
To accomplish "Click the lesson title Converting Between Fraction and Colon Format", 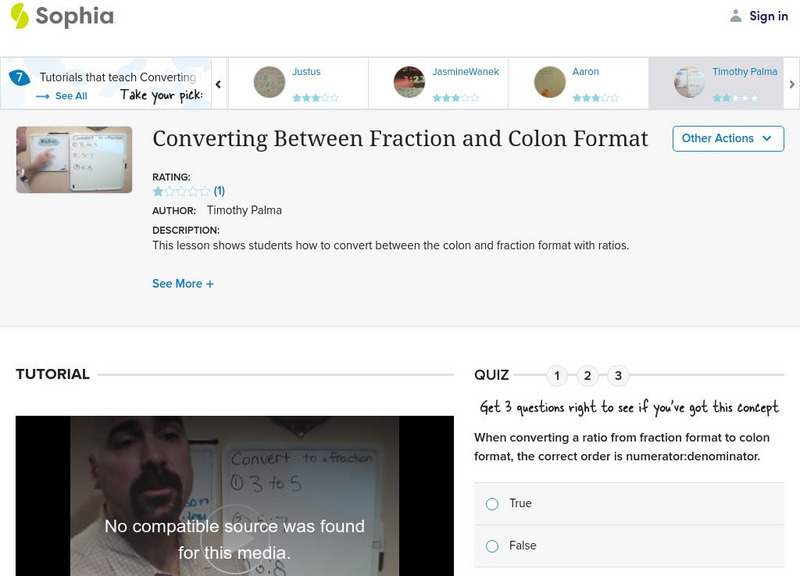I will (x=401, y=139).
